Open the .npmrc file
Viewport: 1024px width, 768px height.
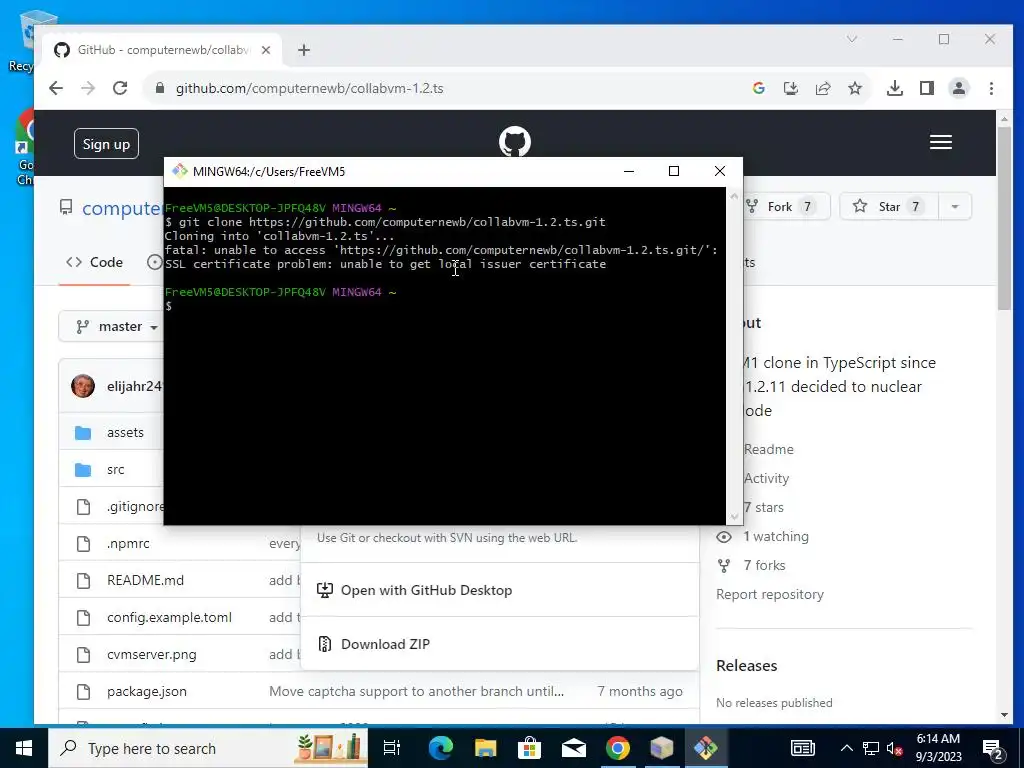[129, 543]
